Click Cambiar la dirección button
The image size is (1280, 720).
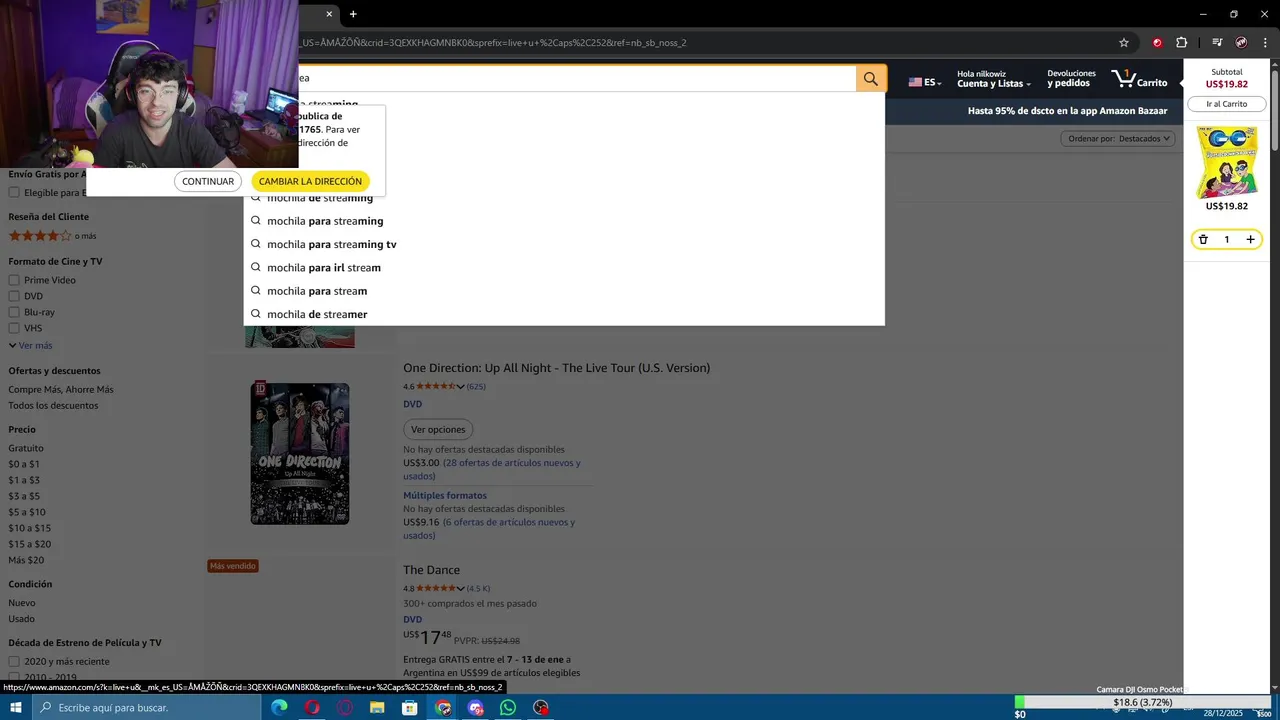(310, 181)
